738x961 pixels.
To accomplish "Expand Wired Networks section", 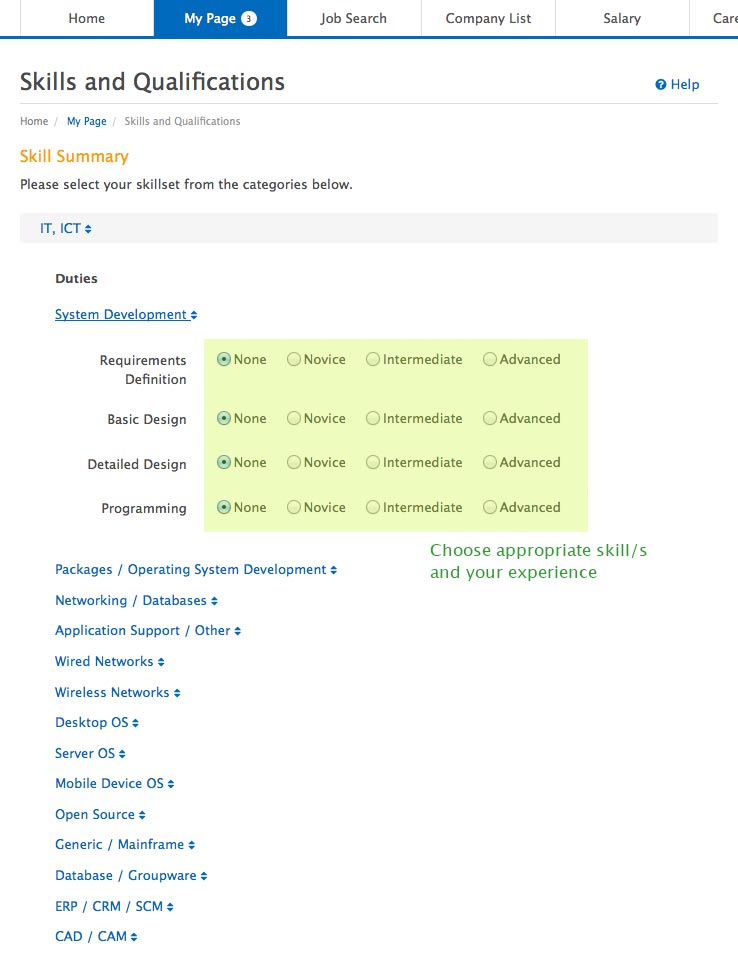I will 110,661.
